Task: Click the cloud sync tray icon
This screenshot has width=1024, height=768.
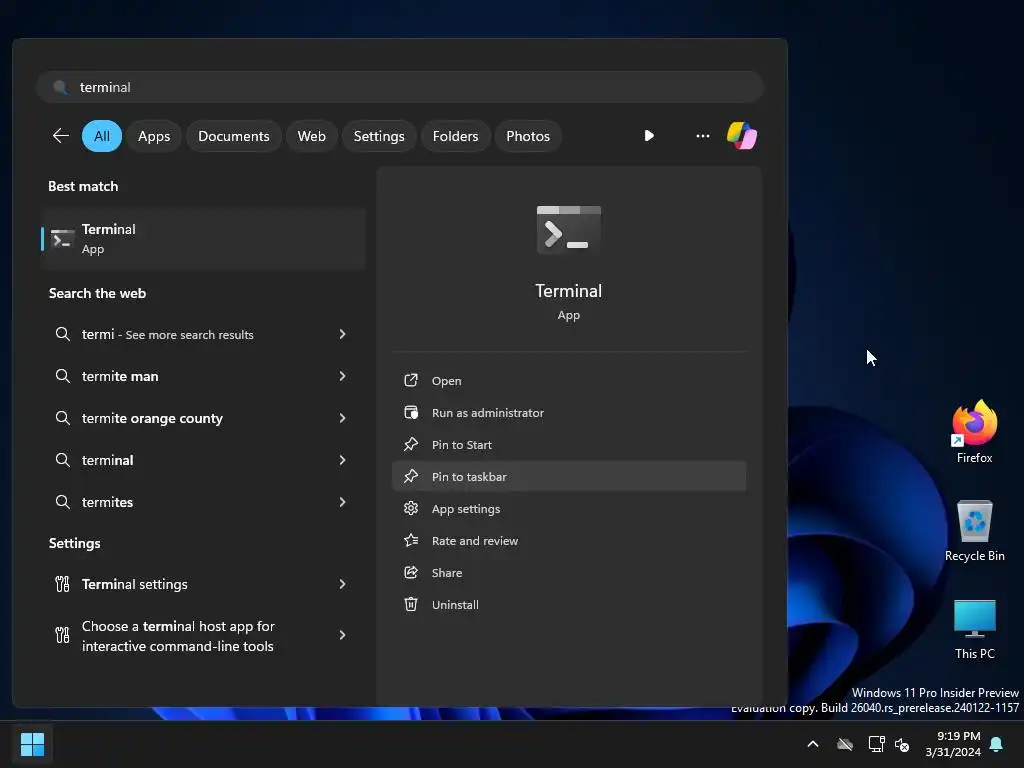Action: [x=845, y=744]
